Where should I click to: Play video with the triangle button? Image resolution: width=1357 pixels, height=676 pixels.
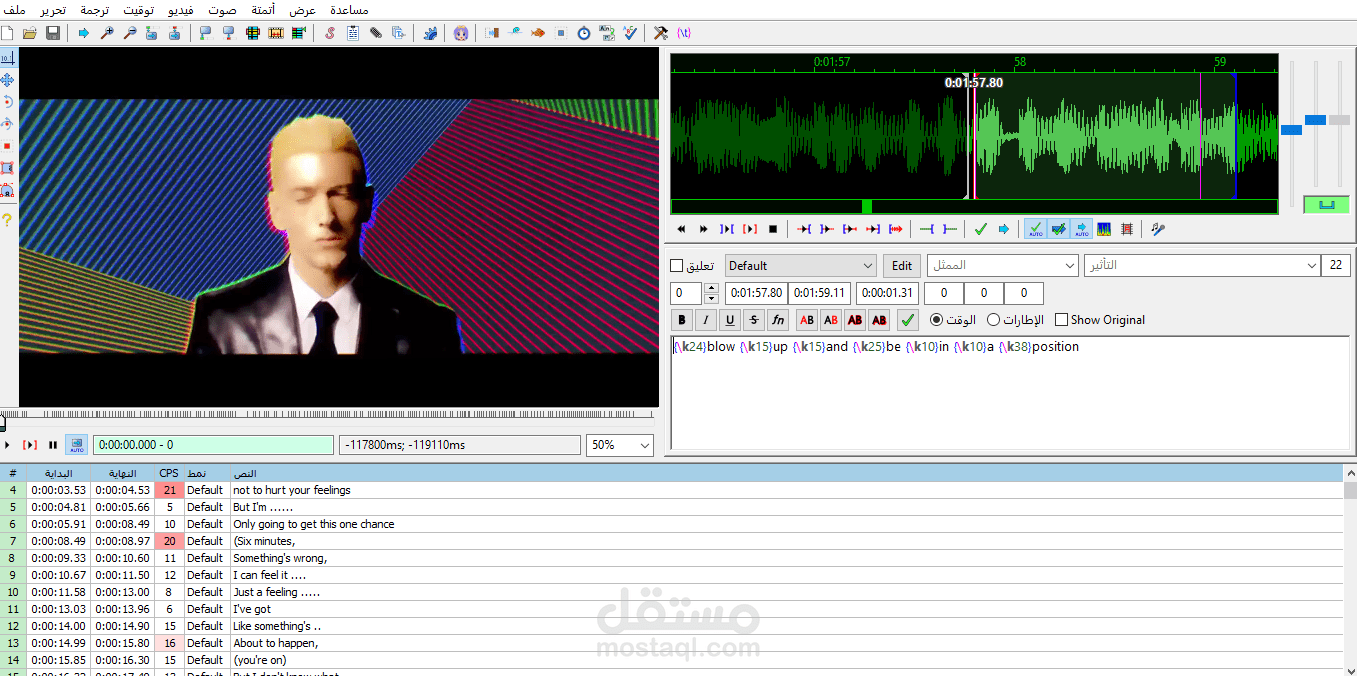(8, 445)
